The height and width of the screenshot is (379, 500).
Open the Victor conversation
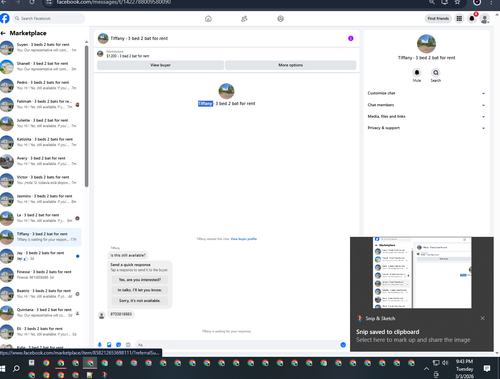(41, 180)
